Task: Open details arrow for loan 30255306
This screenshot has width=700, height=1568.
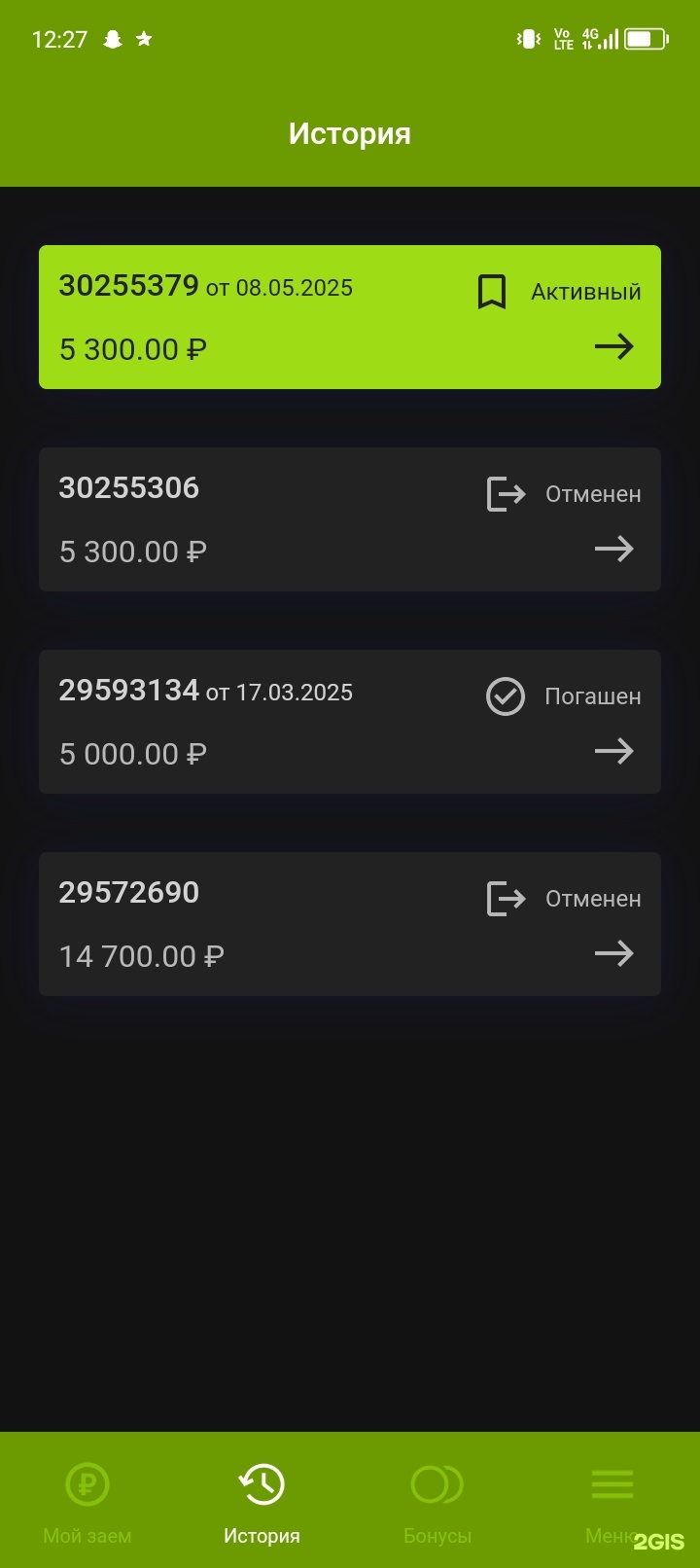Action: 613,550
